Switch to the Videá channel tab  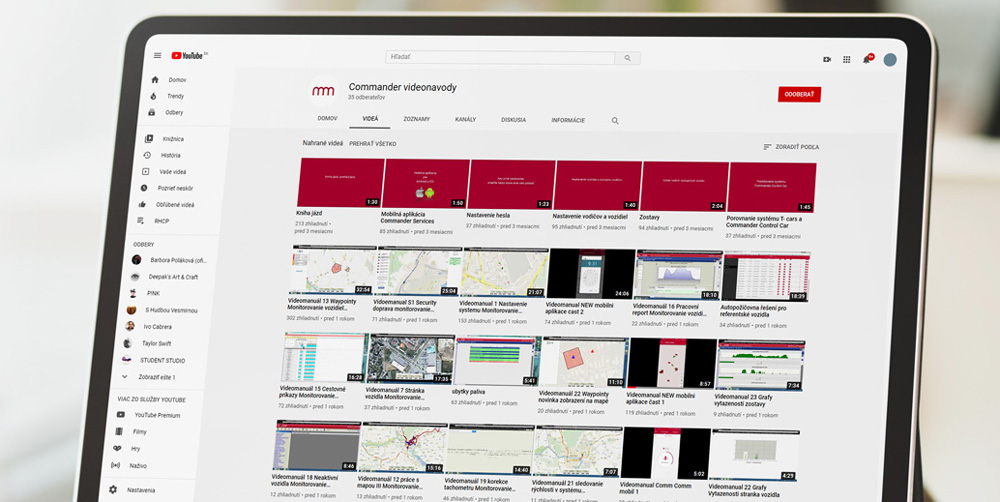(370, 119)
